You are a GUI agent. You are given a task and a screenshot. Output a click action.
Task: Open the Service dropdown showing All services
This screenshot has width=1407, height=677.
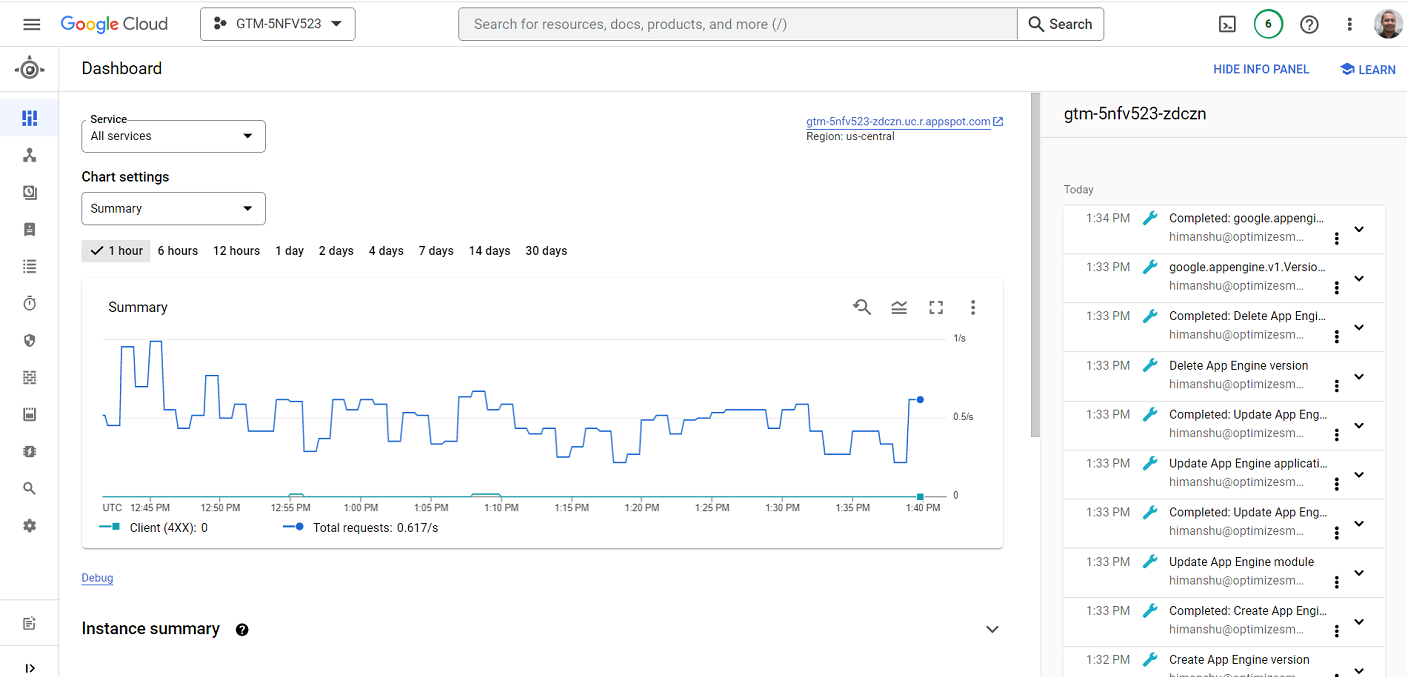(x=173, y=136)
